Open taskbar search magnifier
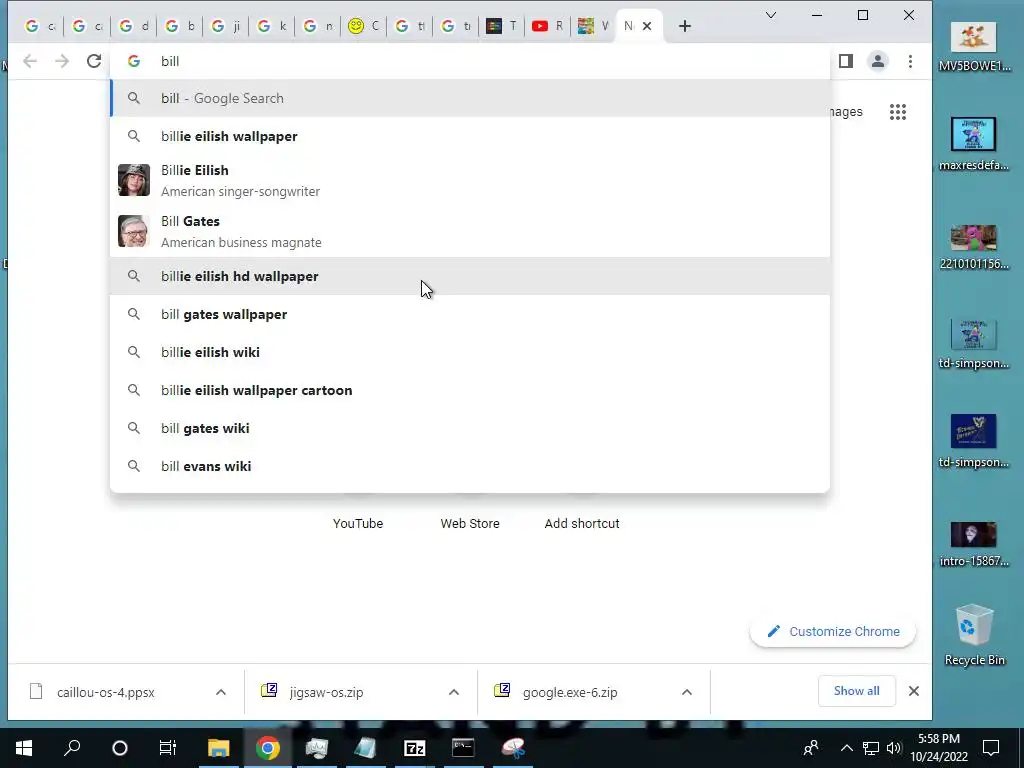Screen dimensions: 1024x768 point(72,747)
